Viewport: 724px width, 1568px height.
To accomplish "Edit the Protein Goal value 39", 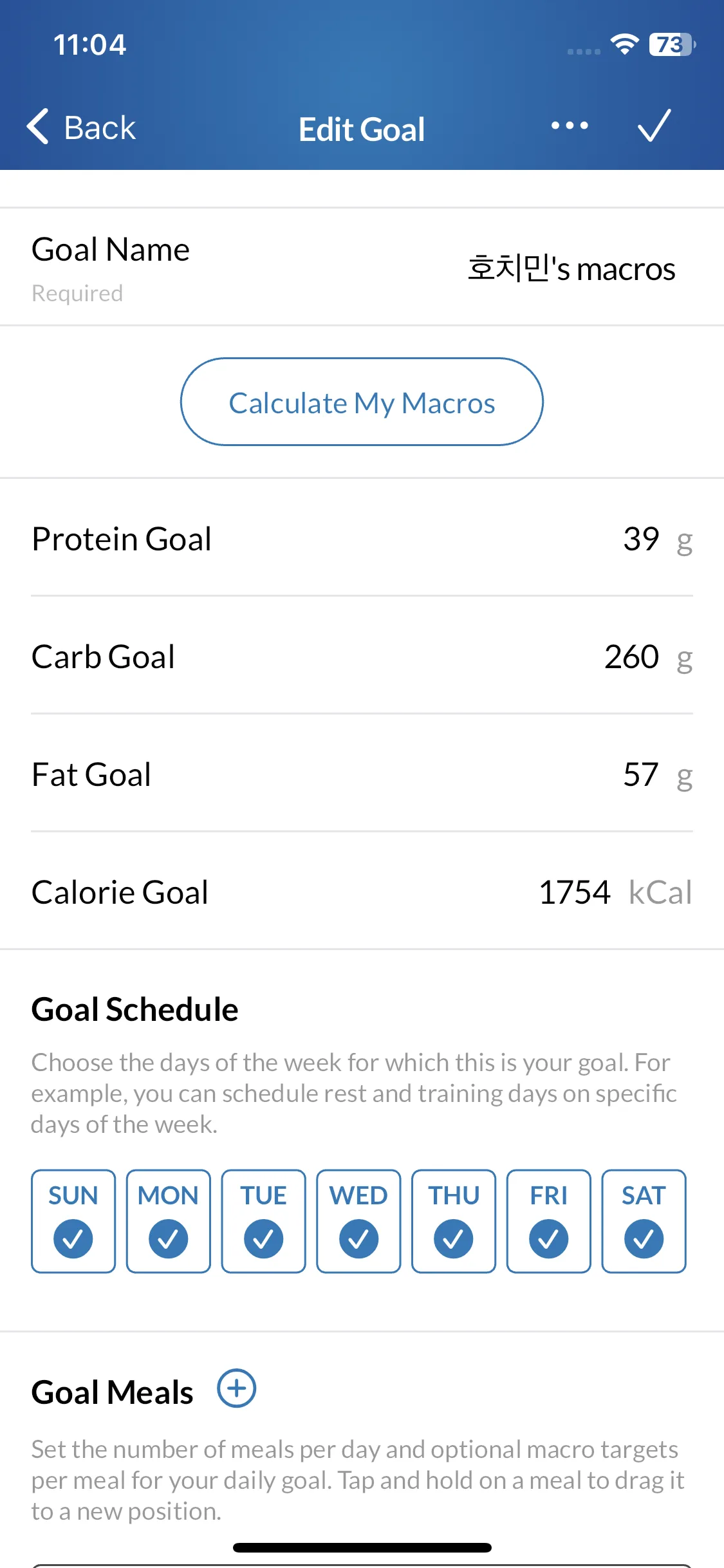I will (641, 538).
